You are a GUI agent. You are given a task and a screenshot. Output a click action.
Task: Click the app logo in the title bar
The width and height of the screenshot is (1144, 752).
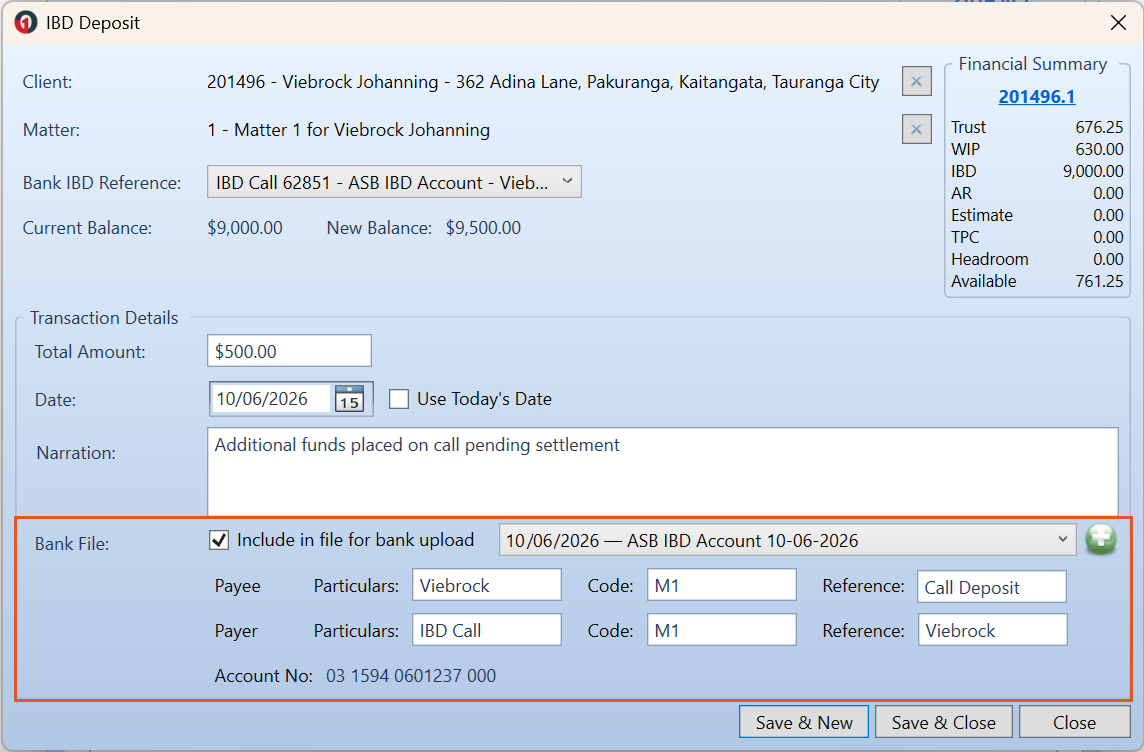[x=26, y=23]
